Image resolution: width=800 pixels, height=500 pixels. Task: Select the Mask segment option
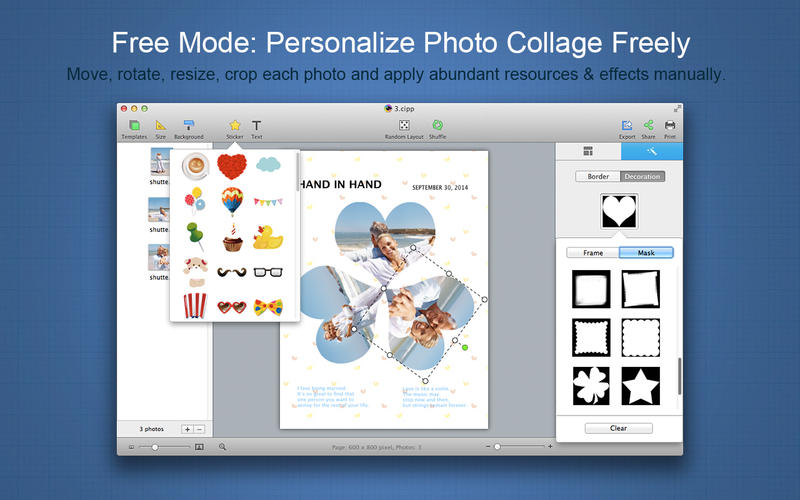coord(645,253)
